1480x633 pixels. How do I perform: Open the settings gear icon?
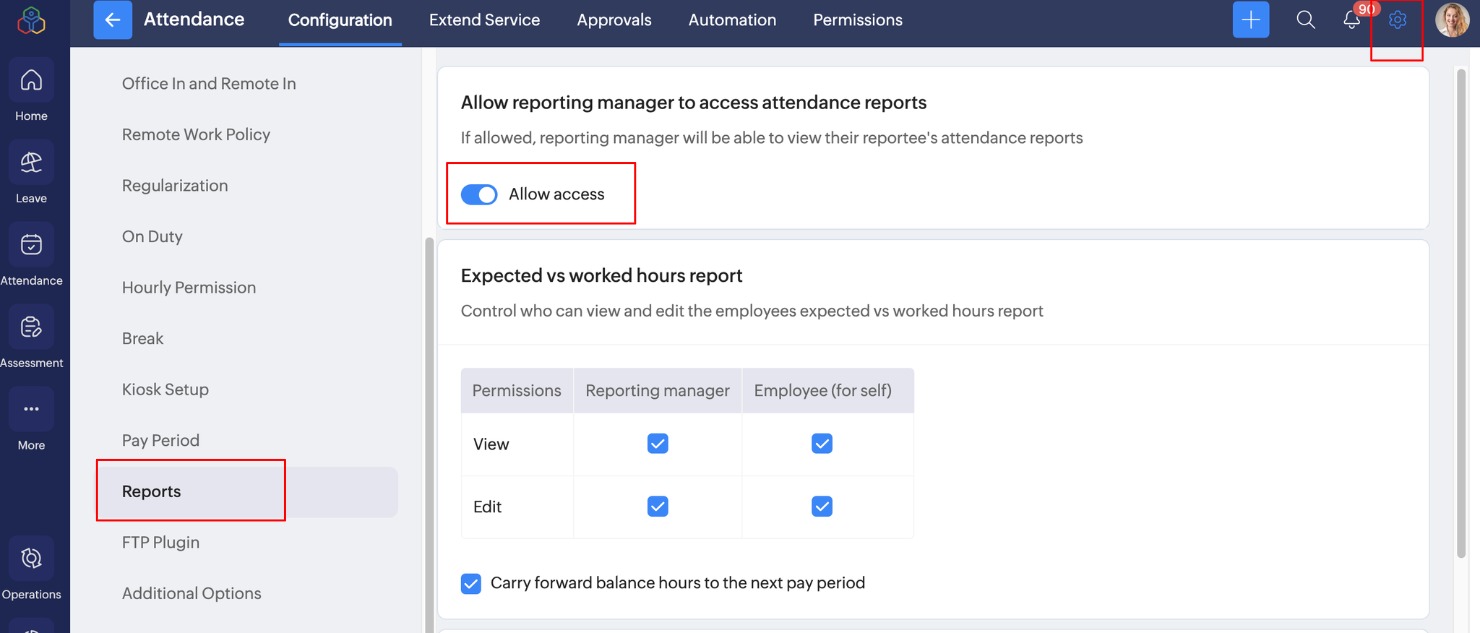click(x=1397, y=20)
